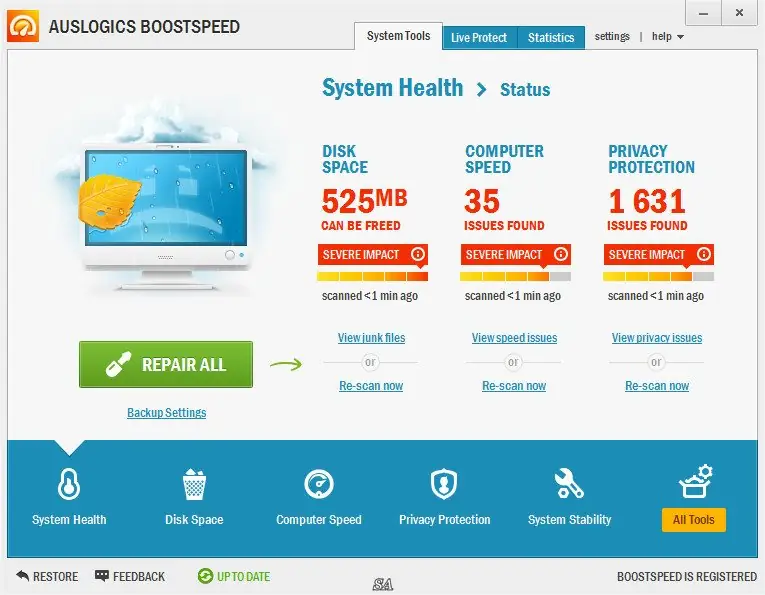Minimize the BoostSpeed window
This screenshot has width=765, height=595.
coord(703,13)
